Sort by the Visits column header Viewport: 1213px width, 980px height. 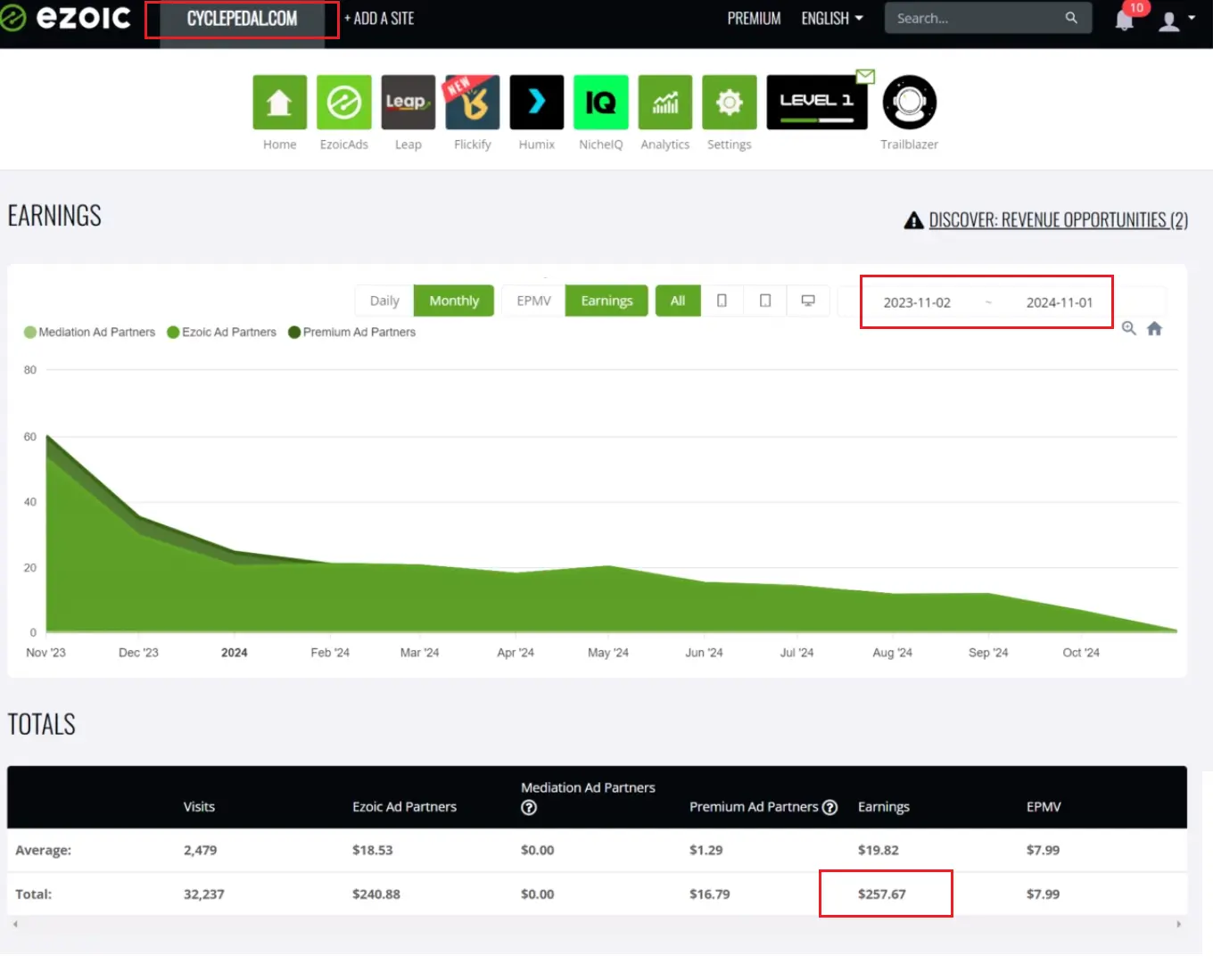(199, 807)
